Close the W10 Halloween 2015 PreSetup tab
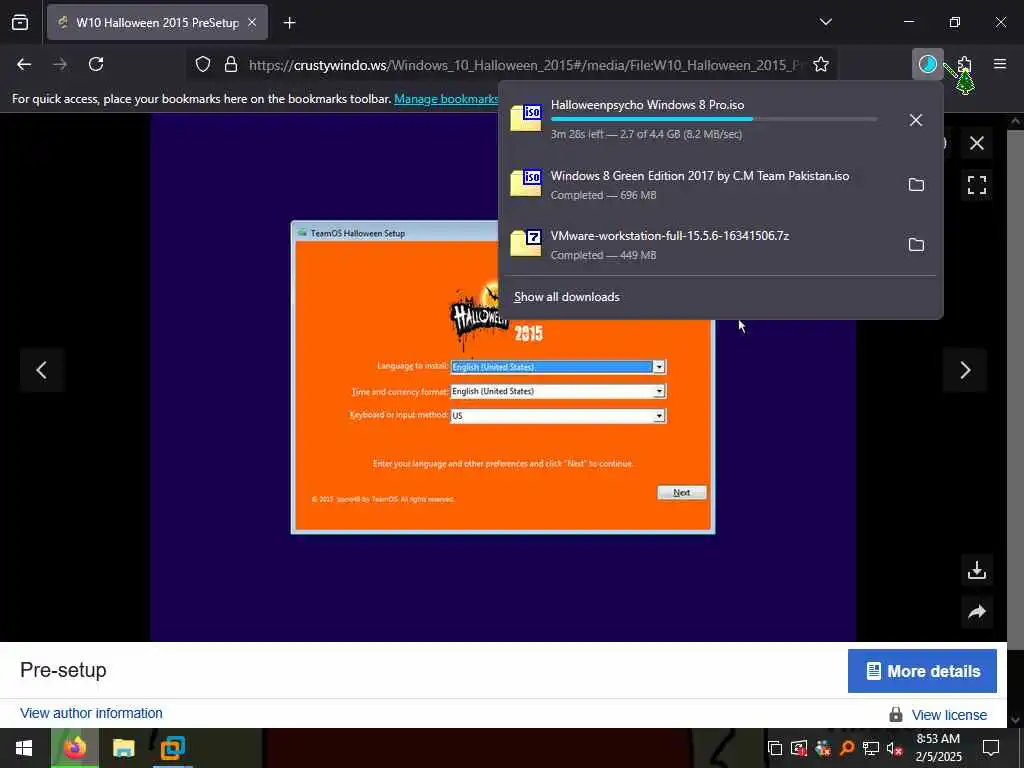The image size is (1024, 768). click(252, 22)
